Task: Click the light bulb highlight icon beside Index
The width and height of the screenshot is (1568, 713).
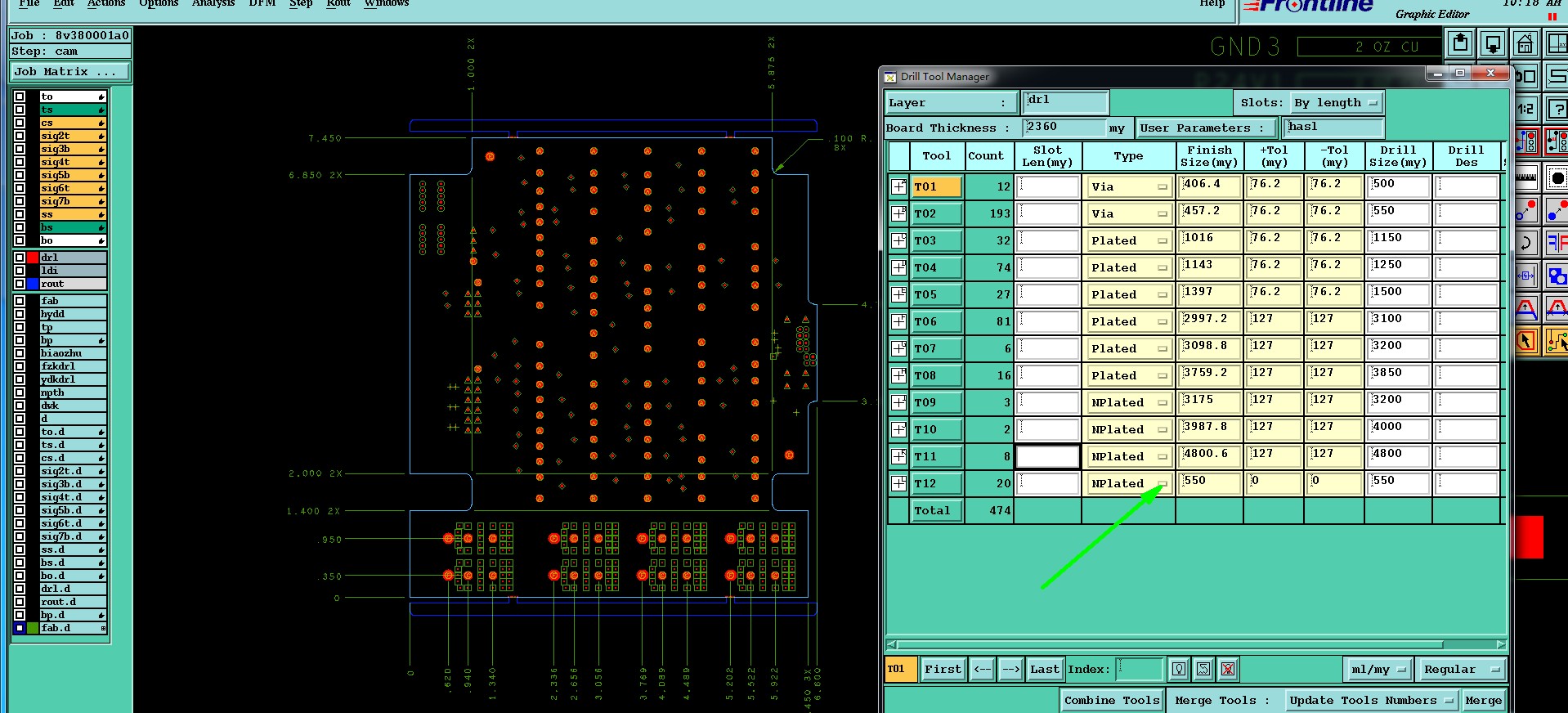Action: click(1178, 669)
